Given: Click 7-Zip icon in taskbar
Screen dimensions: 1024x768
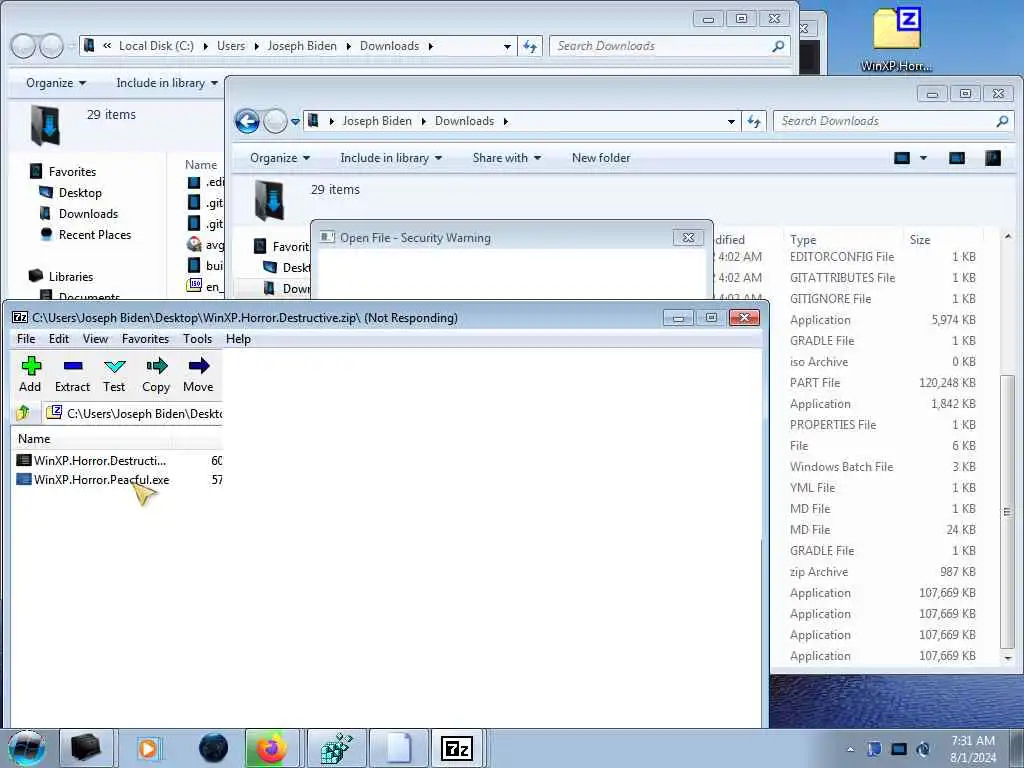Looking at the screenshot, I should click(457, 748).
